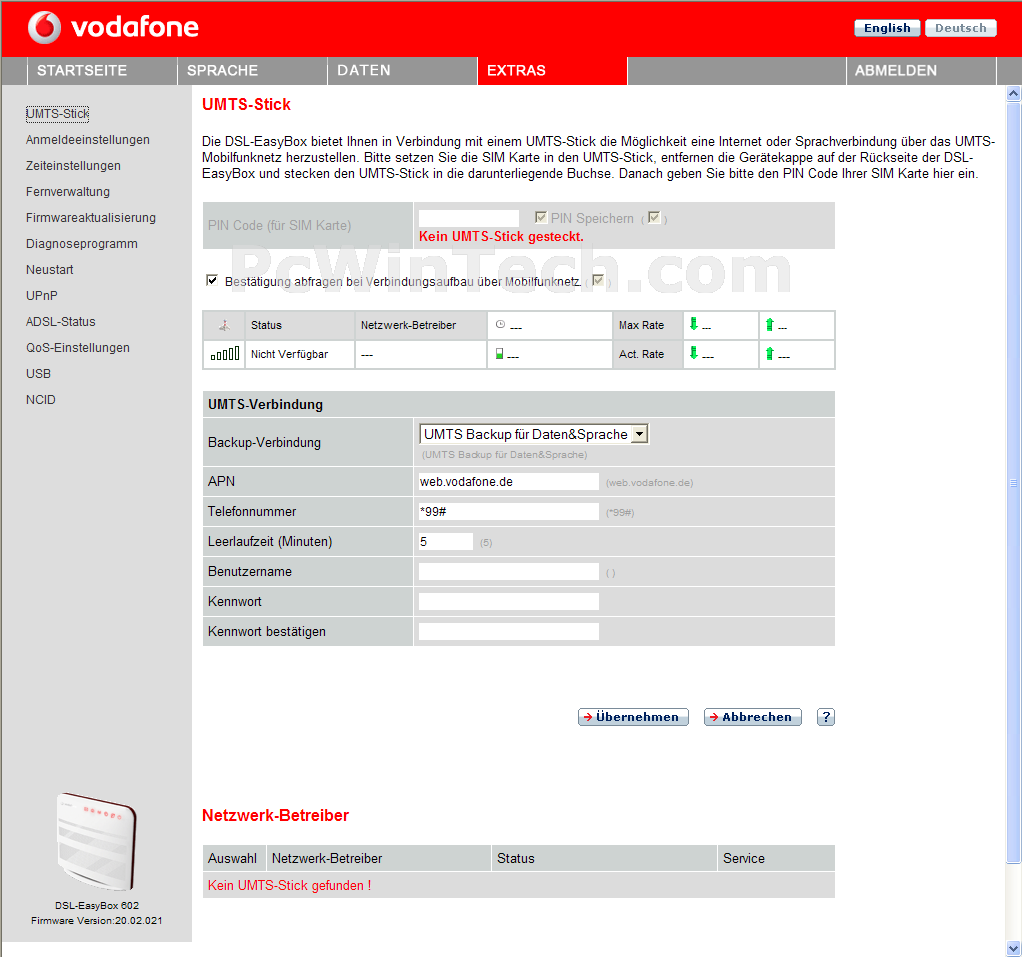Open UPnP settings
Viewport: 1022px width, 957px height.
click(42, 296)
